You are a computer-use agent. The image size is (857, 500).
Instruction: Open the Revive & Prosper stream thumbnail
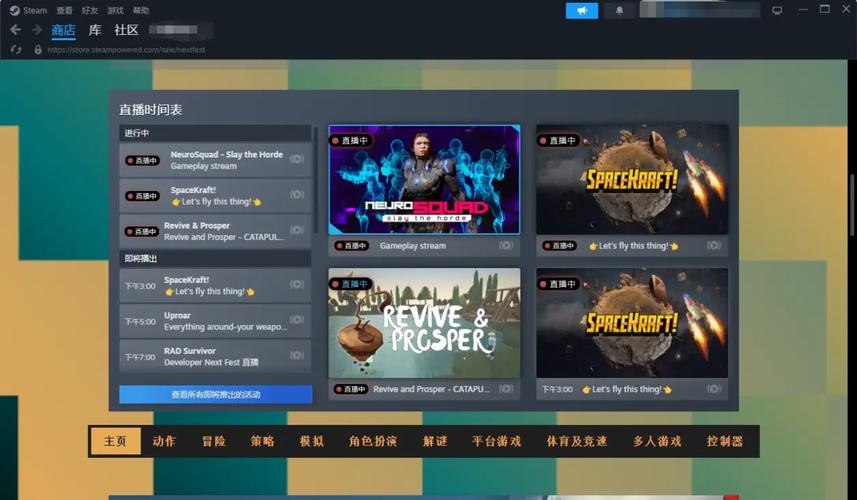(424, 323)
